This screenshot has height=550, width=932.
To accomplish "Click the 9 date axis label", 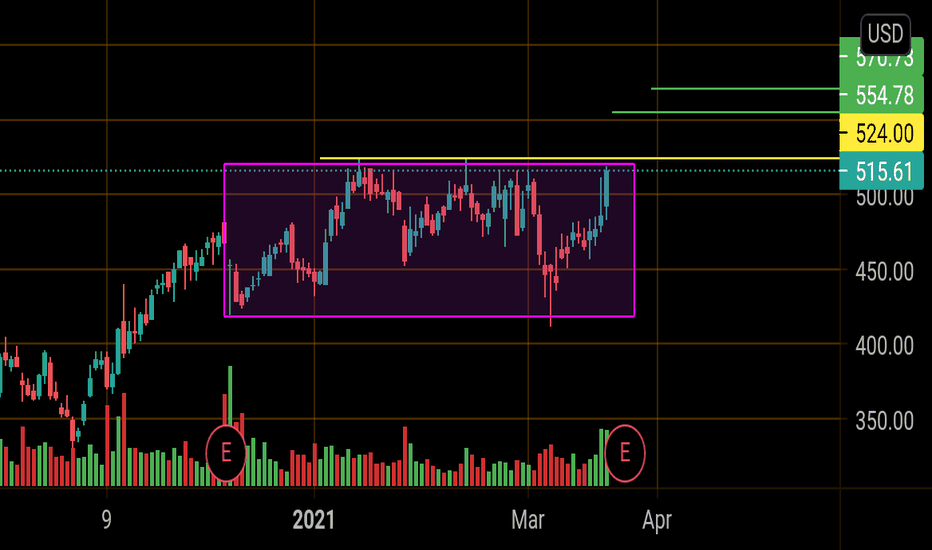I will 106,520.
